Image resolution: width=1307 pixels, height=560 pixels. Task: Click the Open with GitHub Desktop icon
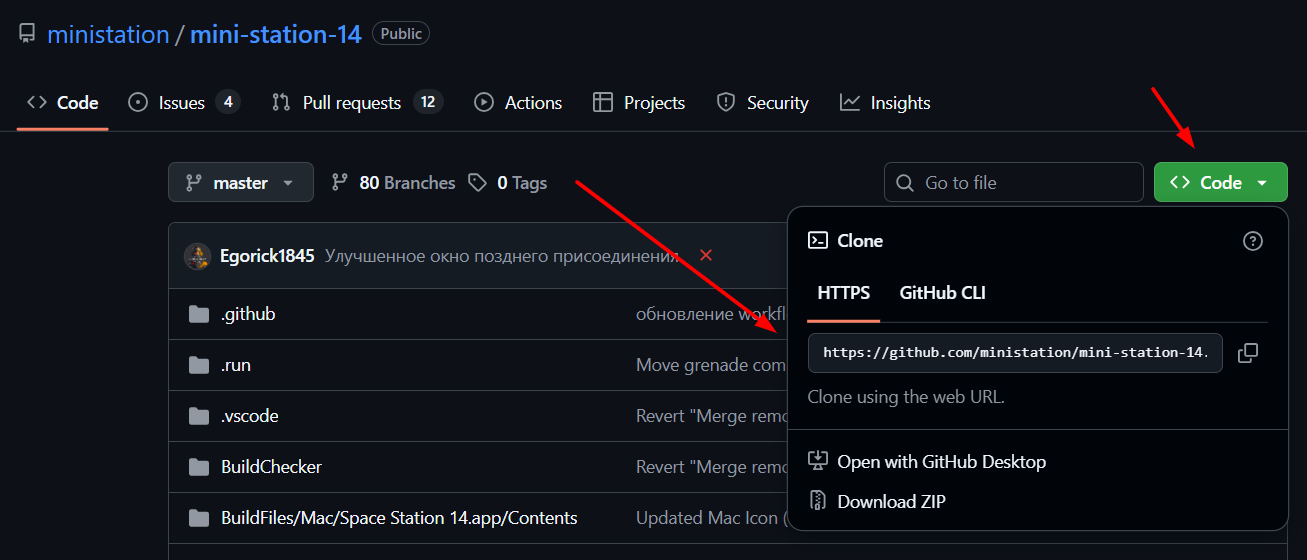tap(818, 461)
